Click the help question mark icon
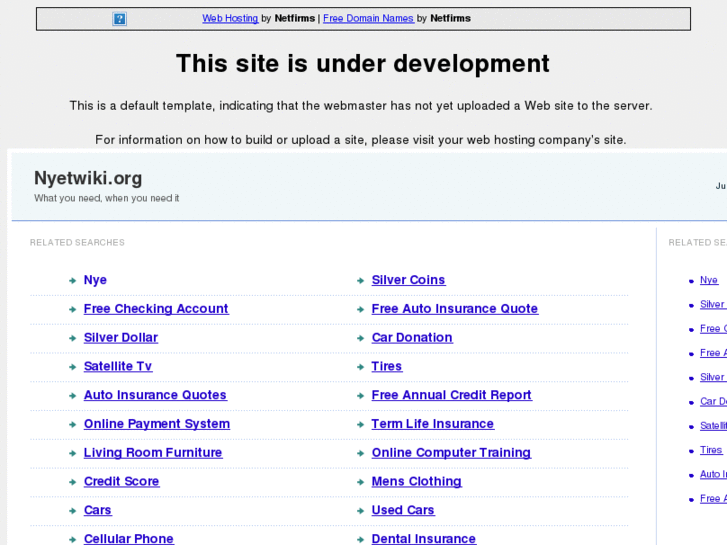The width and height of the screenshot is (727, 545). 119,19
